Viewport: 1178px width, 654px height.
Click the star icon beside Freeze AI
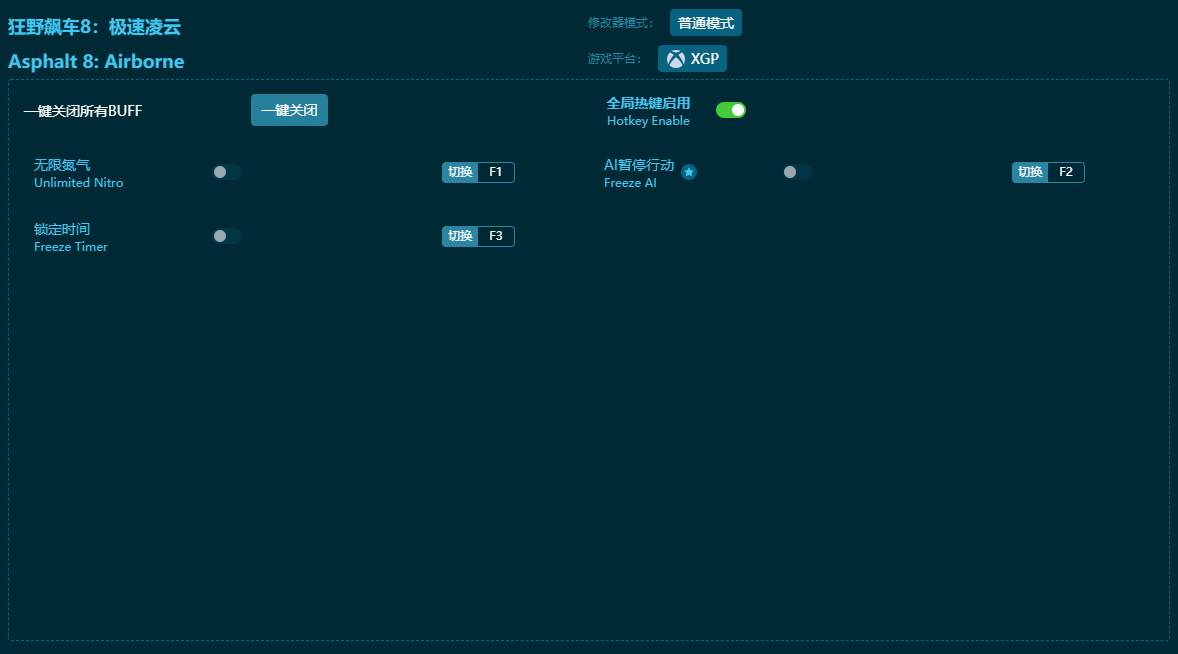pyautogui.click(x=689, y=172)
